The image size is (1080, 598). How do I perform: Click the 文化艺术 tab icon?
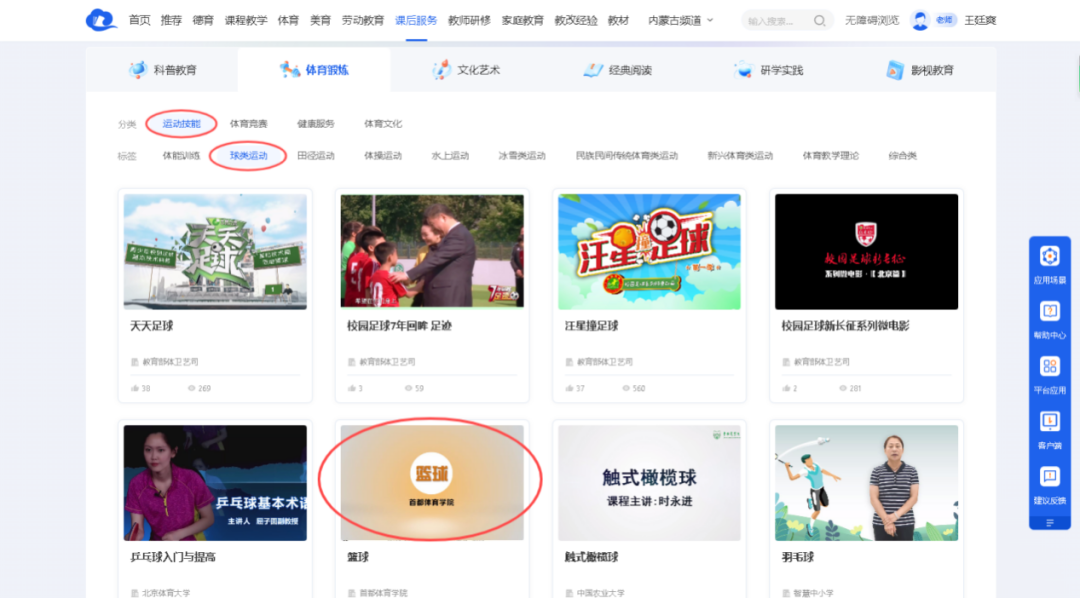pyautogui.click(x=441, y=70)
